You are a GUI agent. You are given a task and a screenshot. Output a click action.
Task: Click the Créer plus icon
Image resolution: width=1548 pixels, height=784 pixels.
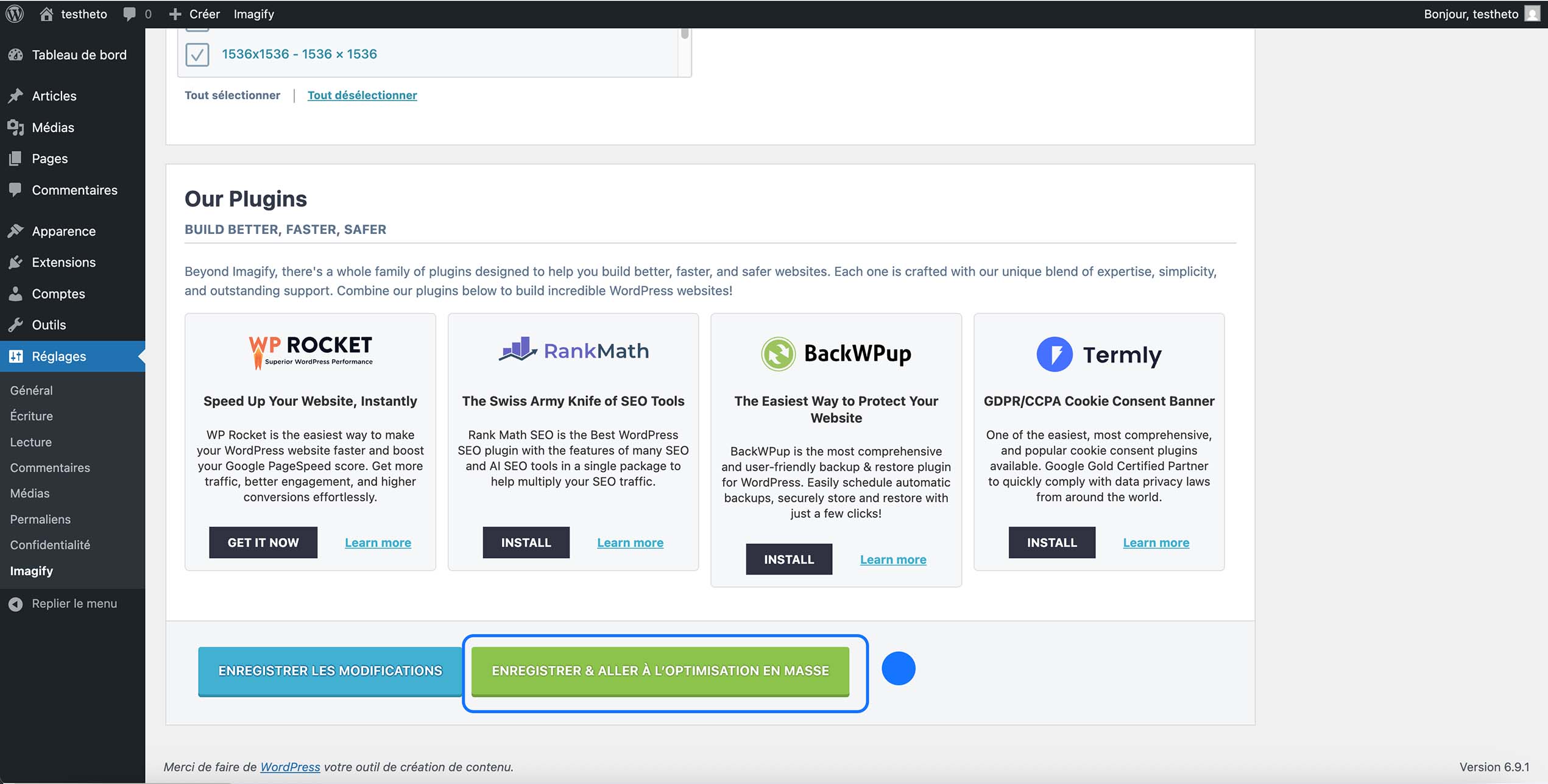click(175, 13)
